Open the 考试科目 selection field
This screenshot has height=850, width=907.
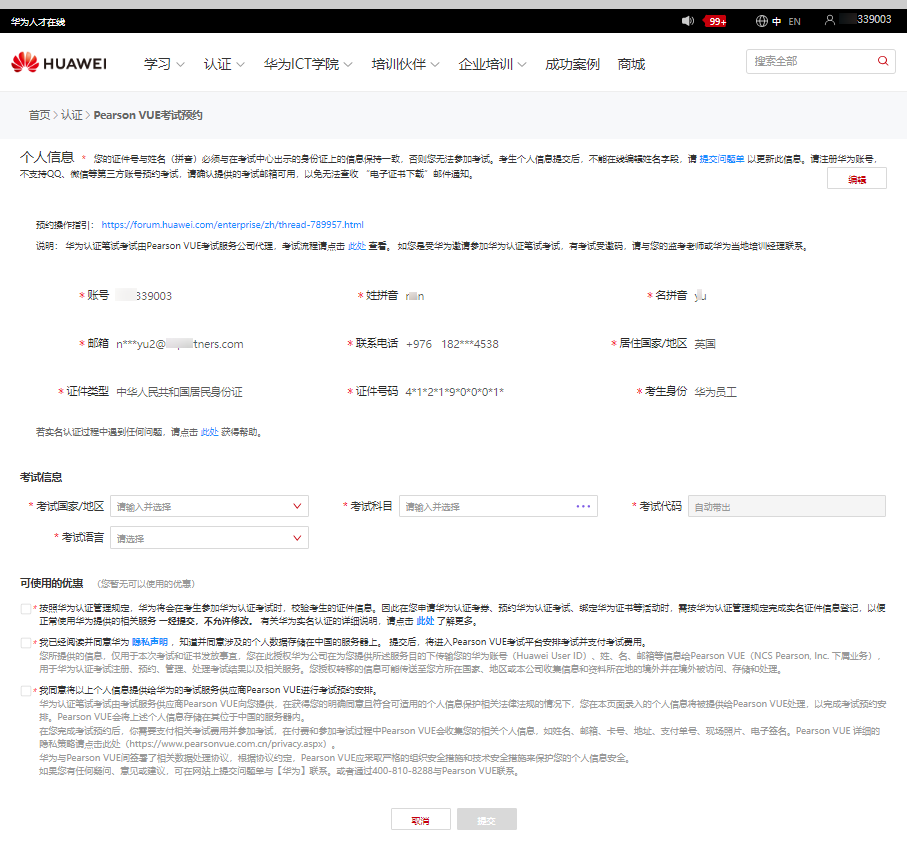497,506
